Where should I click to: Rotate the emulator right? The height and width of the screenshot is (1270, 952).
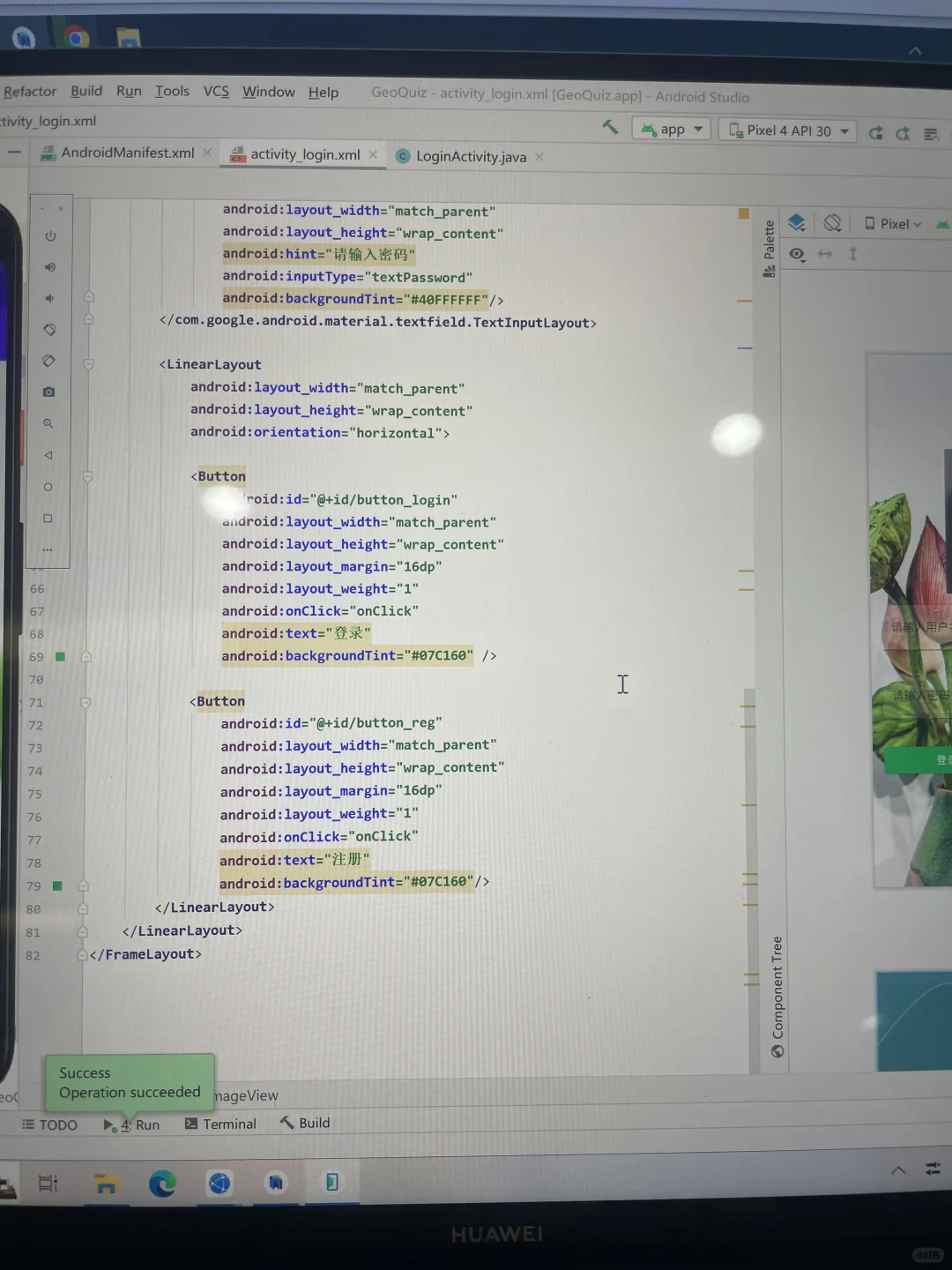[x=48, y=361]
